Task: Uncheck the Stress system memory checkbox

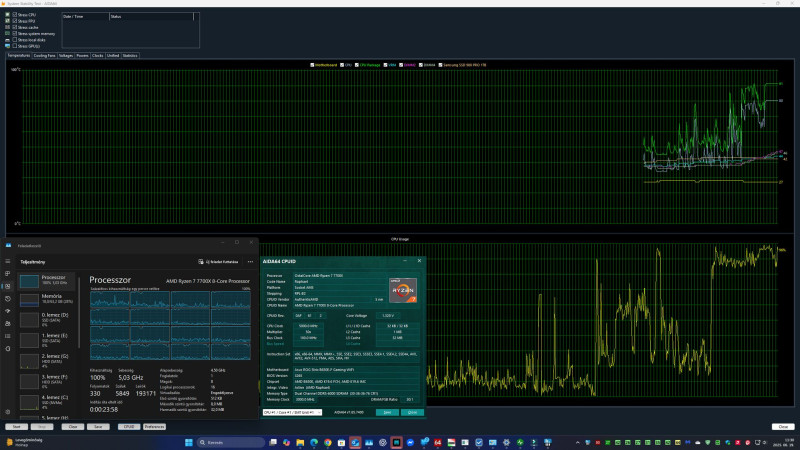Action: 14,33
